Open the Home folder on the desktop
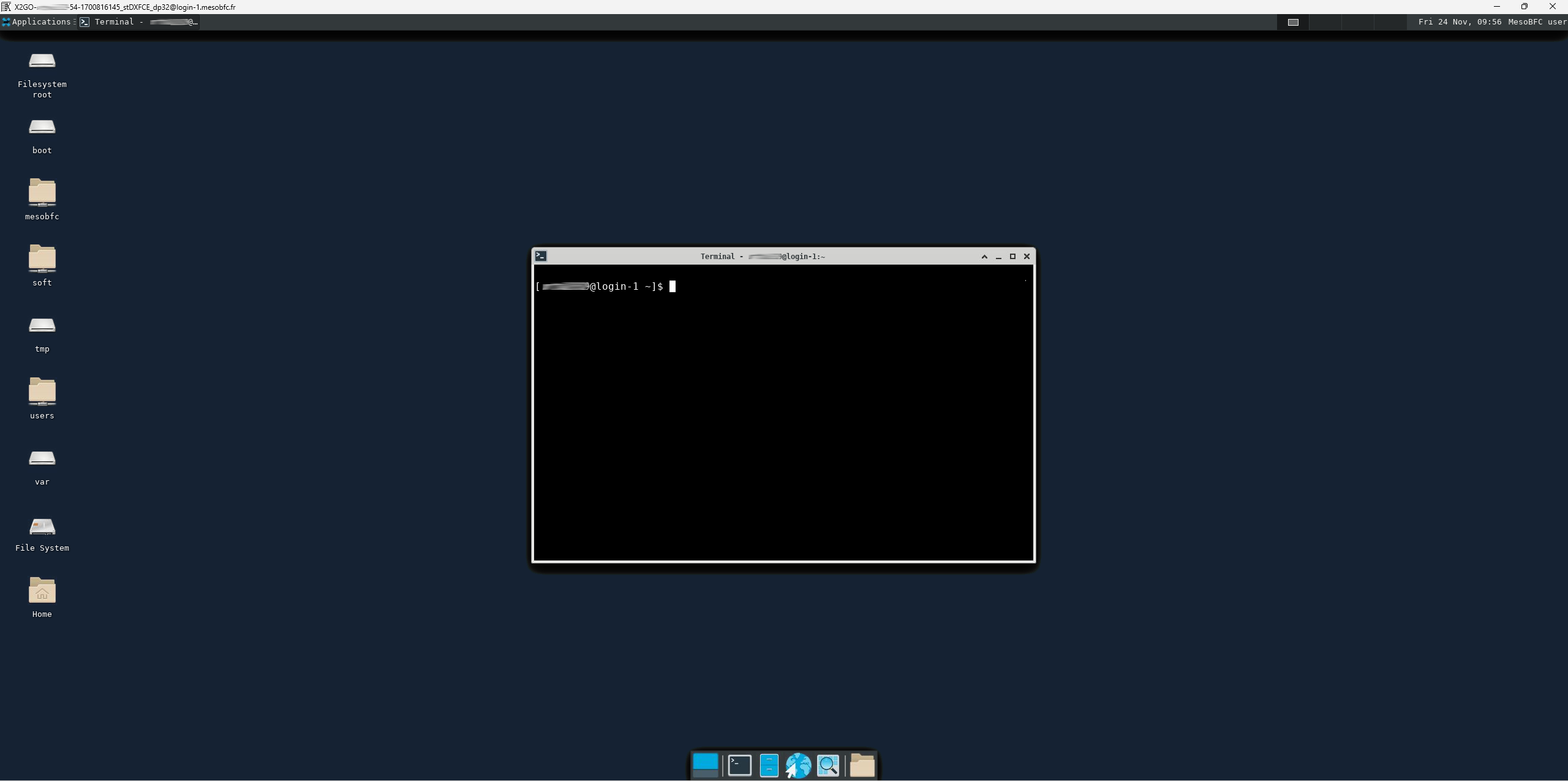The height and width of the screenshot is (781, 1568). pyautogui.click(x=41, y=592)
